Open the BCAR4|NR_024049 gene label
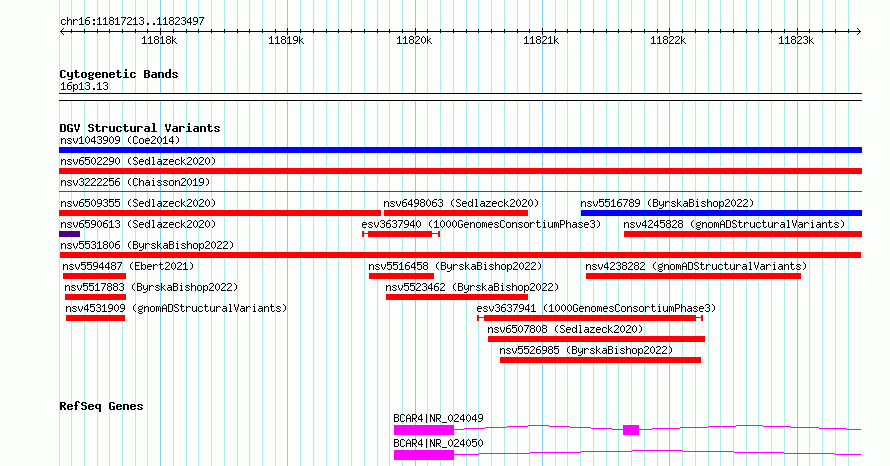The image size is (890, 466). [x=438, y=418]
